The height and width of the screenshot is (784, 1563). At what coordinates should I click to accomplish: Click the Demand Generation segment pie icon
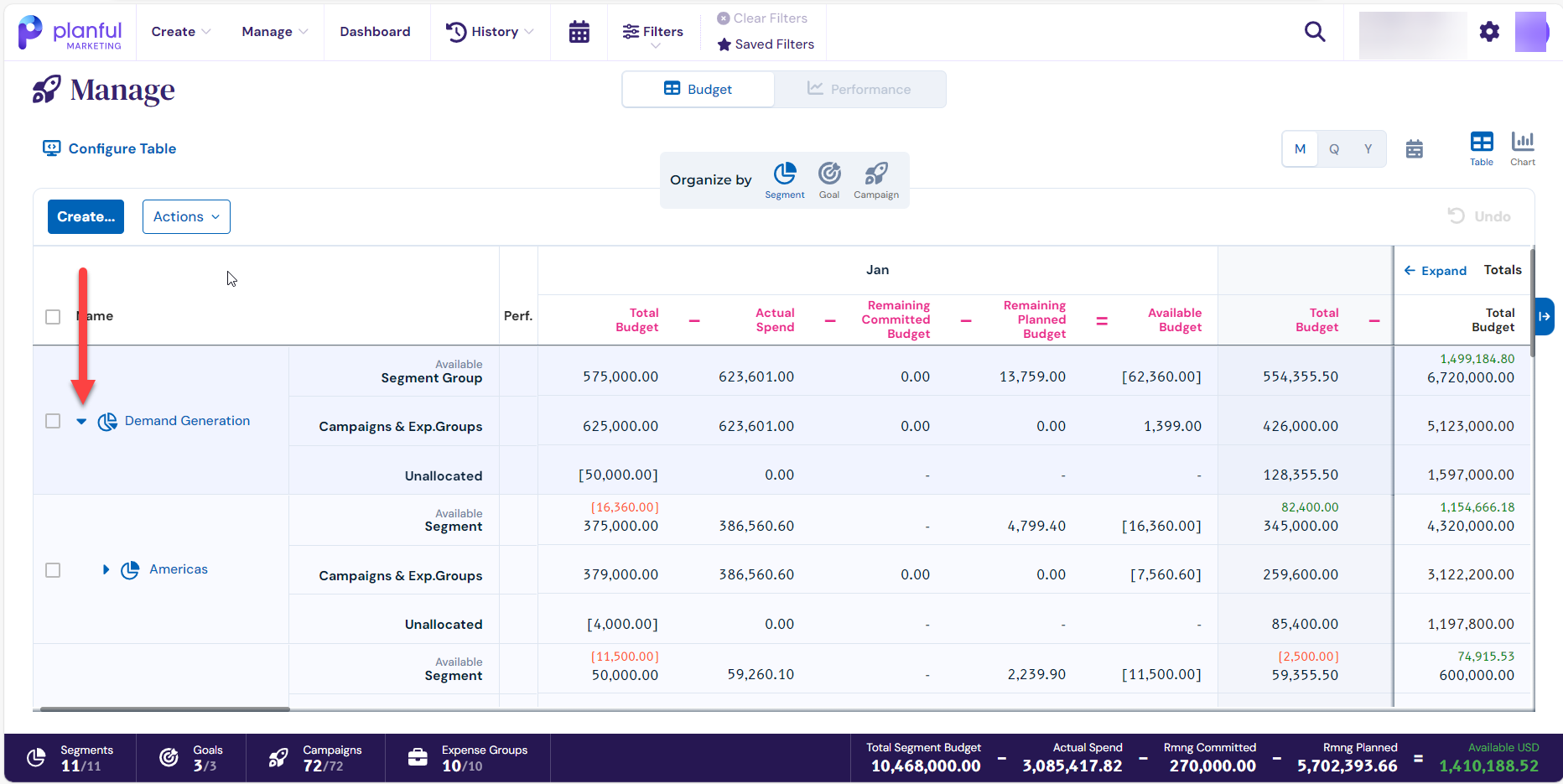[x=107, y=422]
